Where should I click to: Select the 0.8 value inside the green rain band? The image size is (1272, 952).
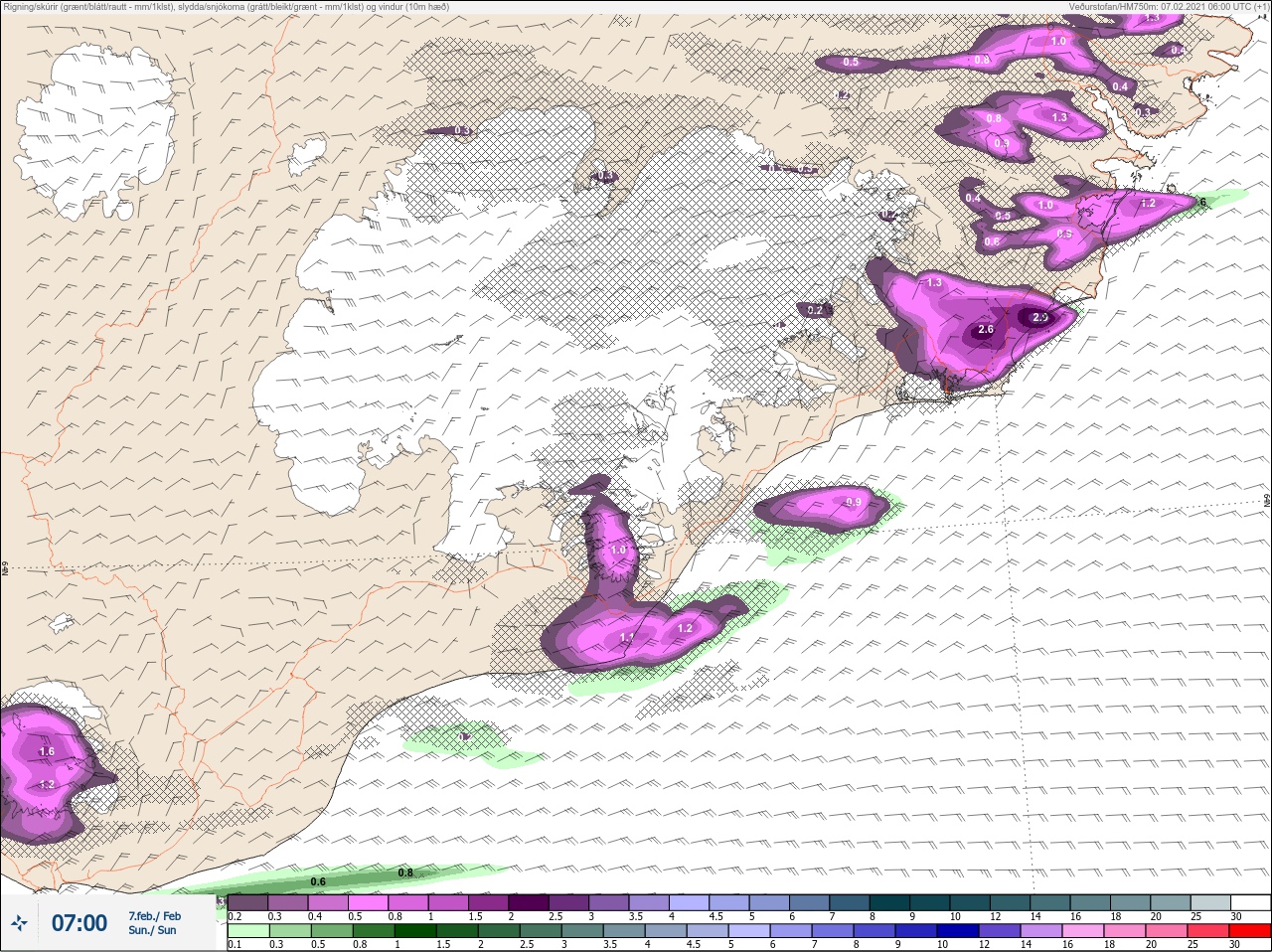click(x=405, y=873)
